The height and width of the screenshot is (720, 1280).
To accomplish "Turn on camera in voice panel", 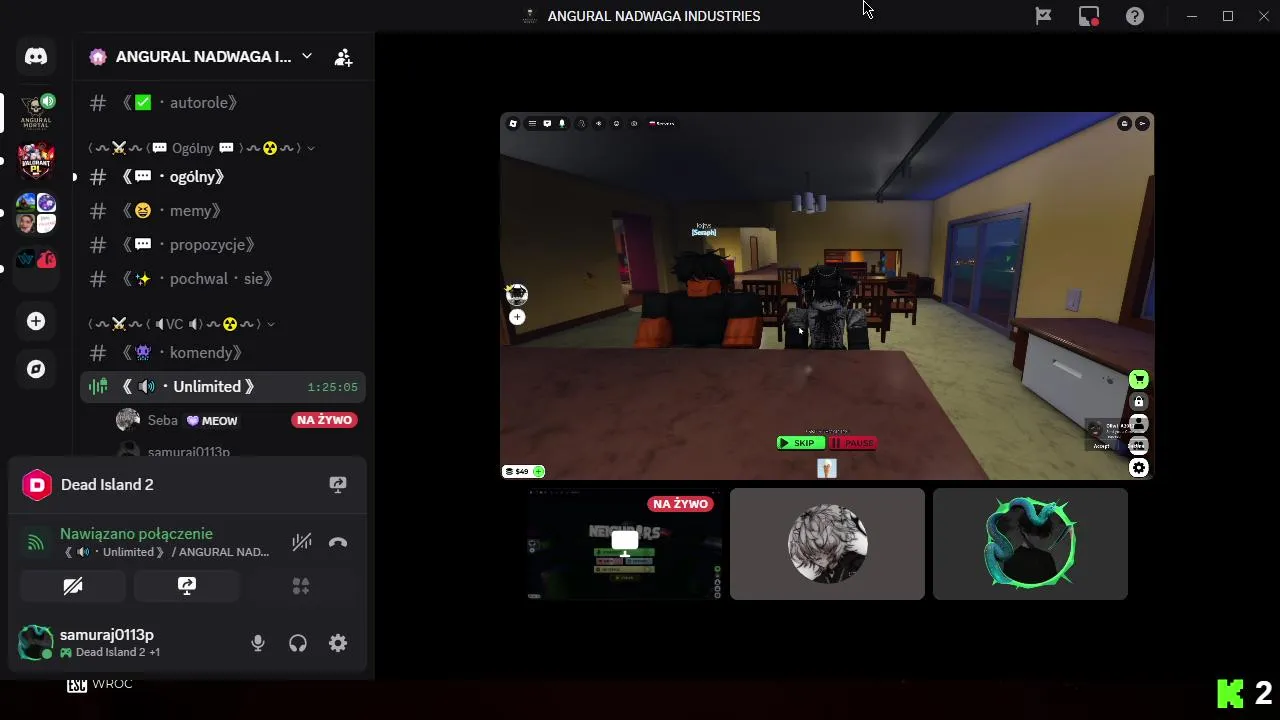I will (x=73, y=586).
